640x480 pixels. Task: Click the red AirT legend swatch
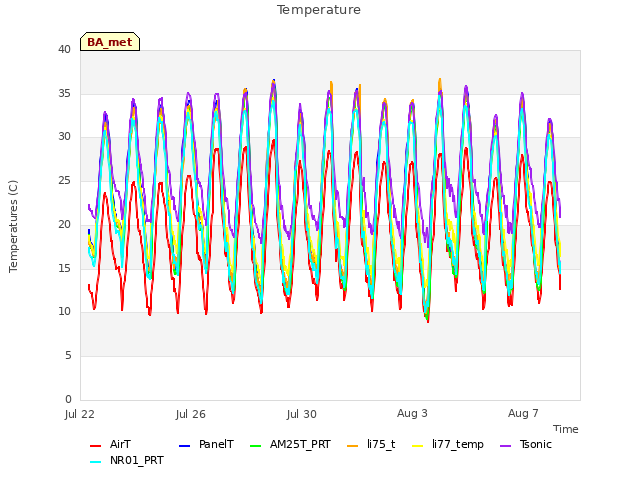tap(96, 446)
